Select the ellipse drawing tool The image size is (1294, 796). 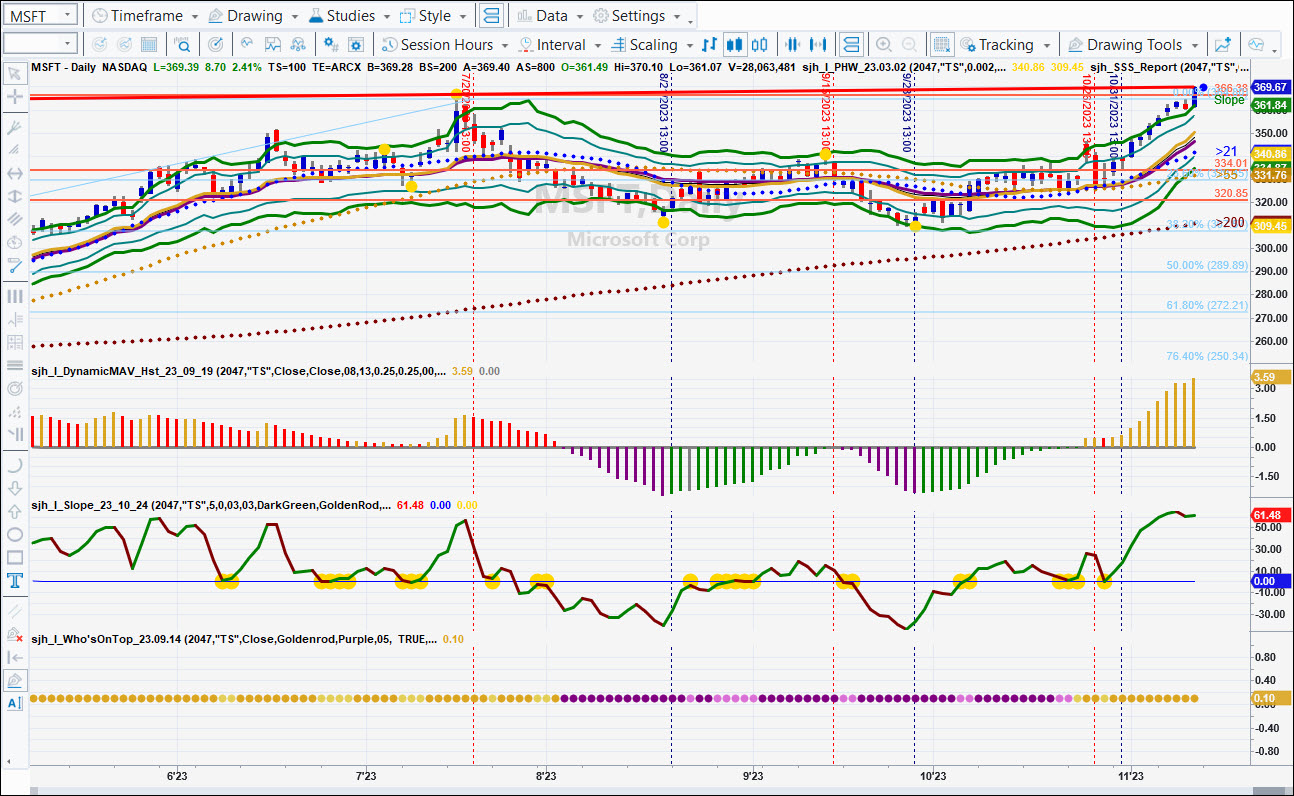click(15, 534)
